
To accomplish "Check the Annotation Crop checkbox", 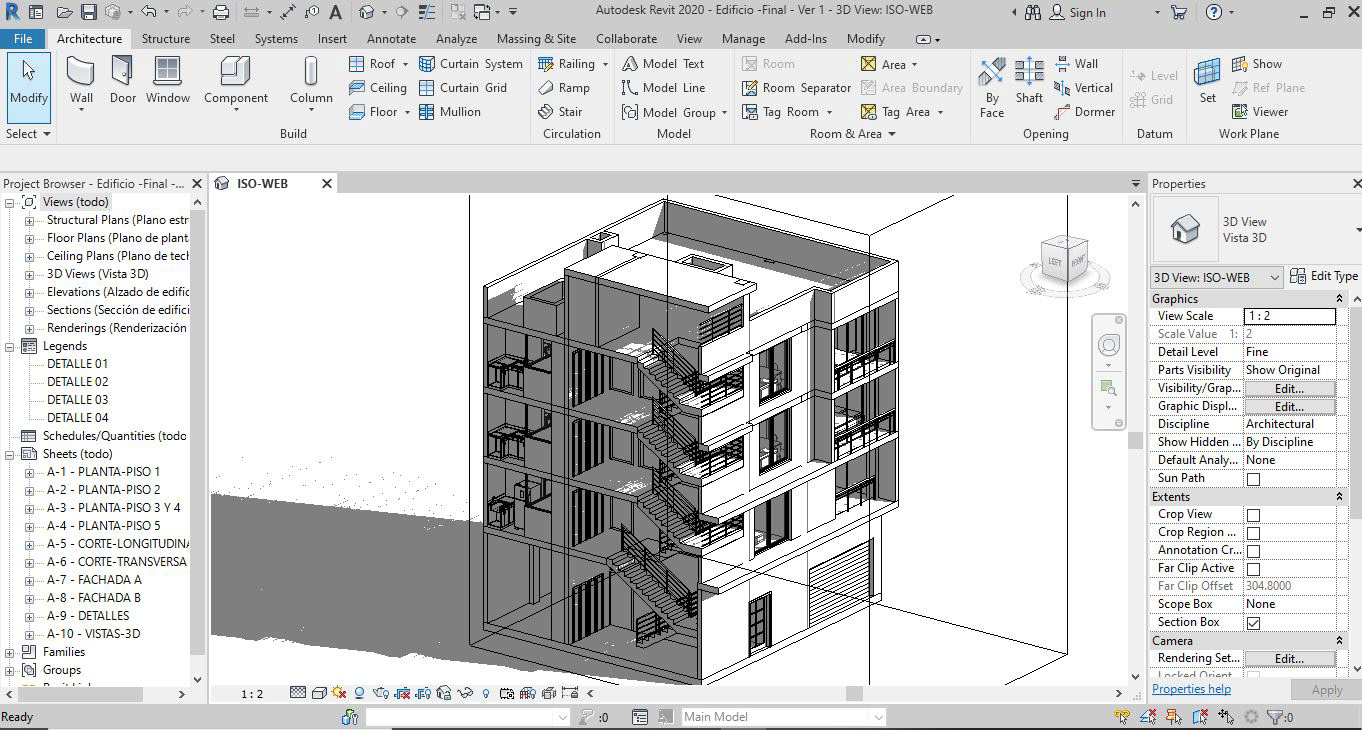I will (1253, 551).
